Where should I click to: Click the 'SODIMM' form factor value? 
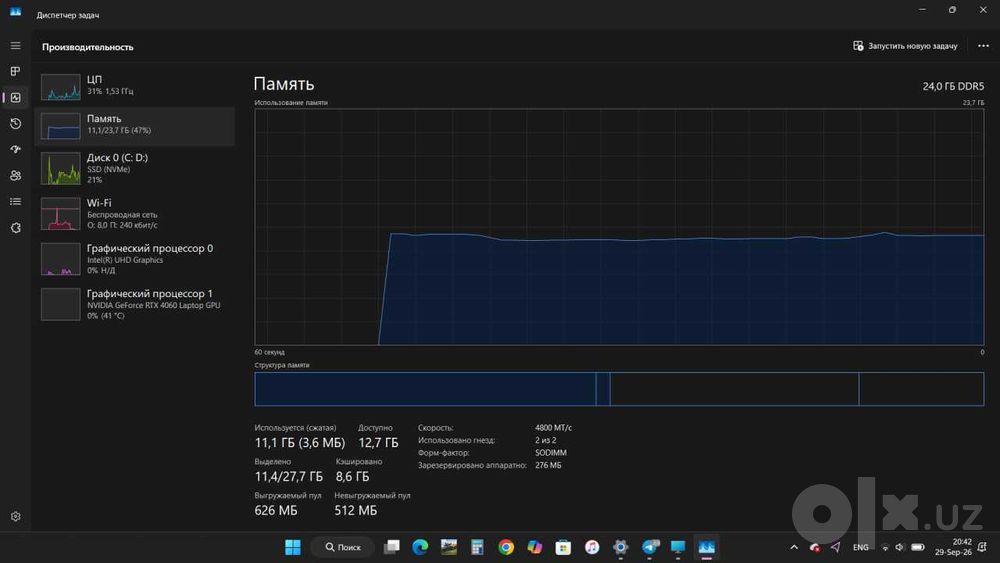[x=551, y=453]
